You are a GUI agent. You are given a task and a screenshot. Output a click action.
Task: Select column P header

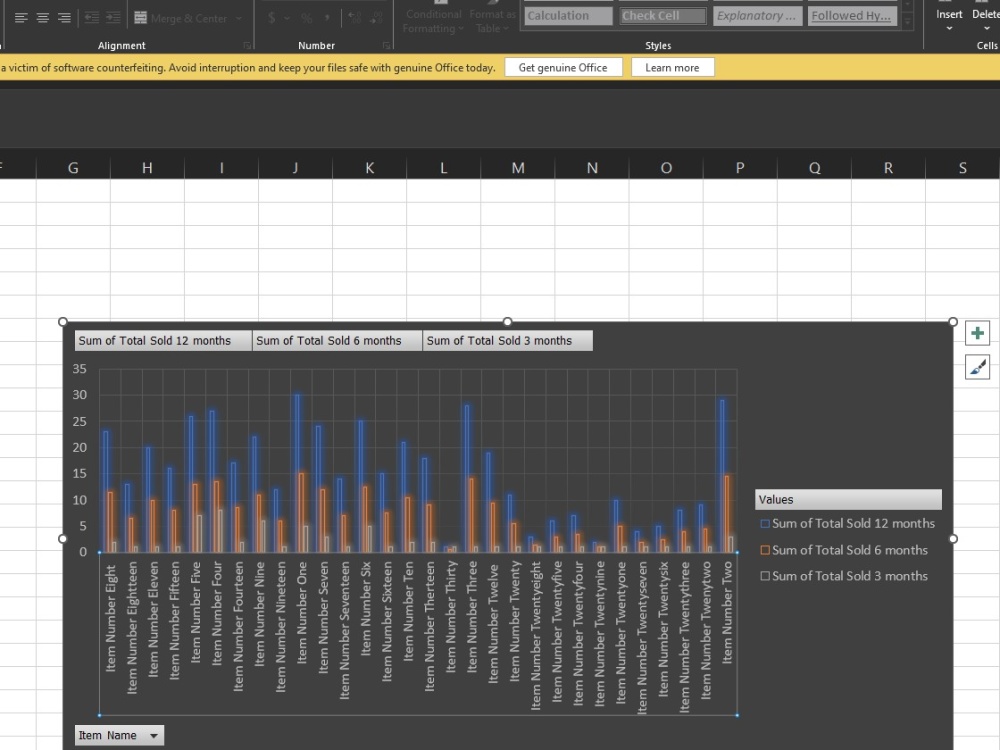(x=740, y=168)
